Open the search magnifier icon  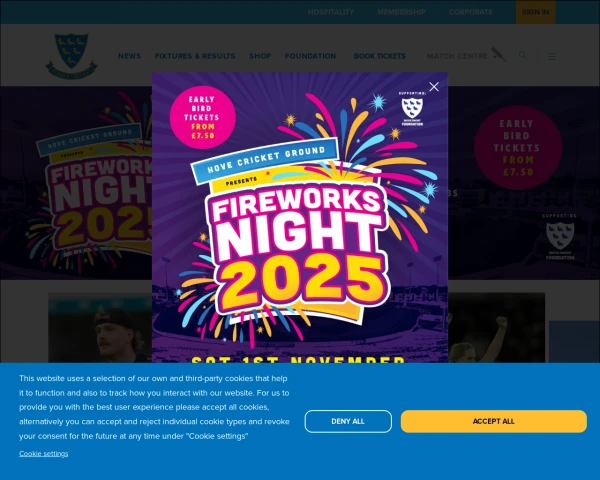click(x=523, y=55)
